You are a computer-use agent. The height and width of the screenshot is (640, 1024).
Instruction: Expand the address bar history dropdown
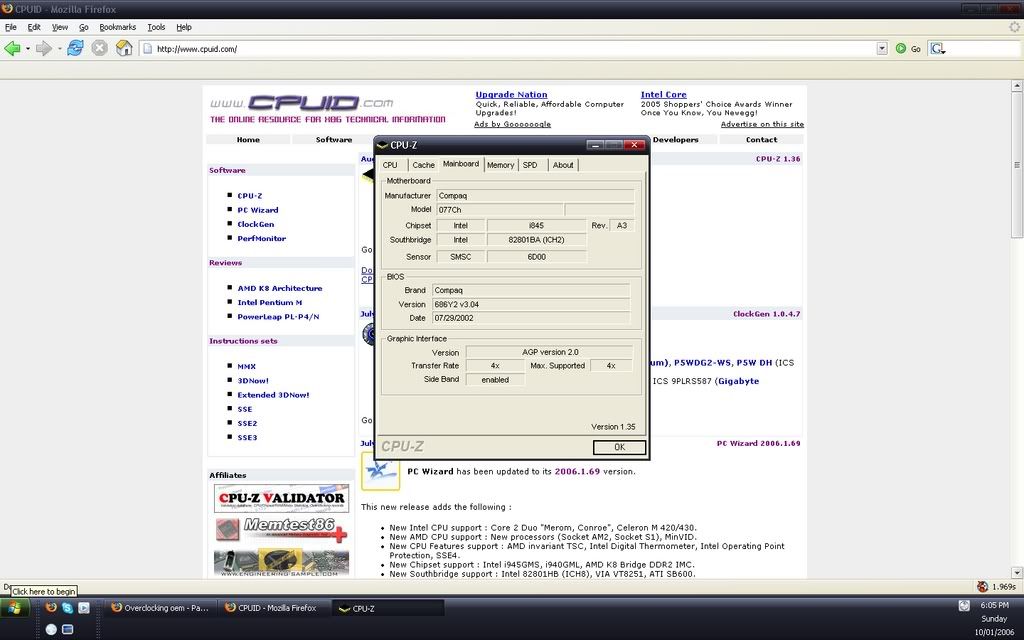pos(881,48)
